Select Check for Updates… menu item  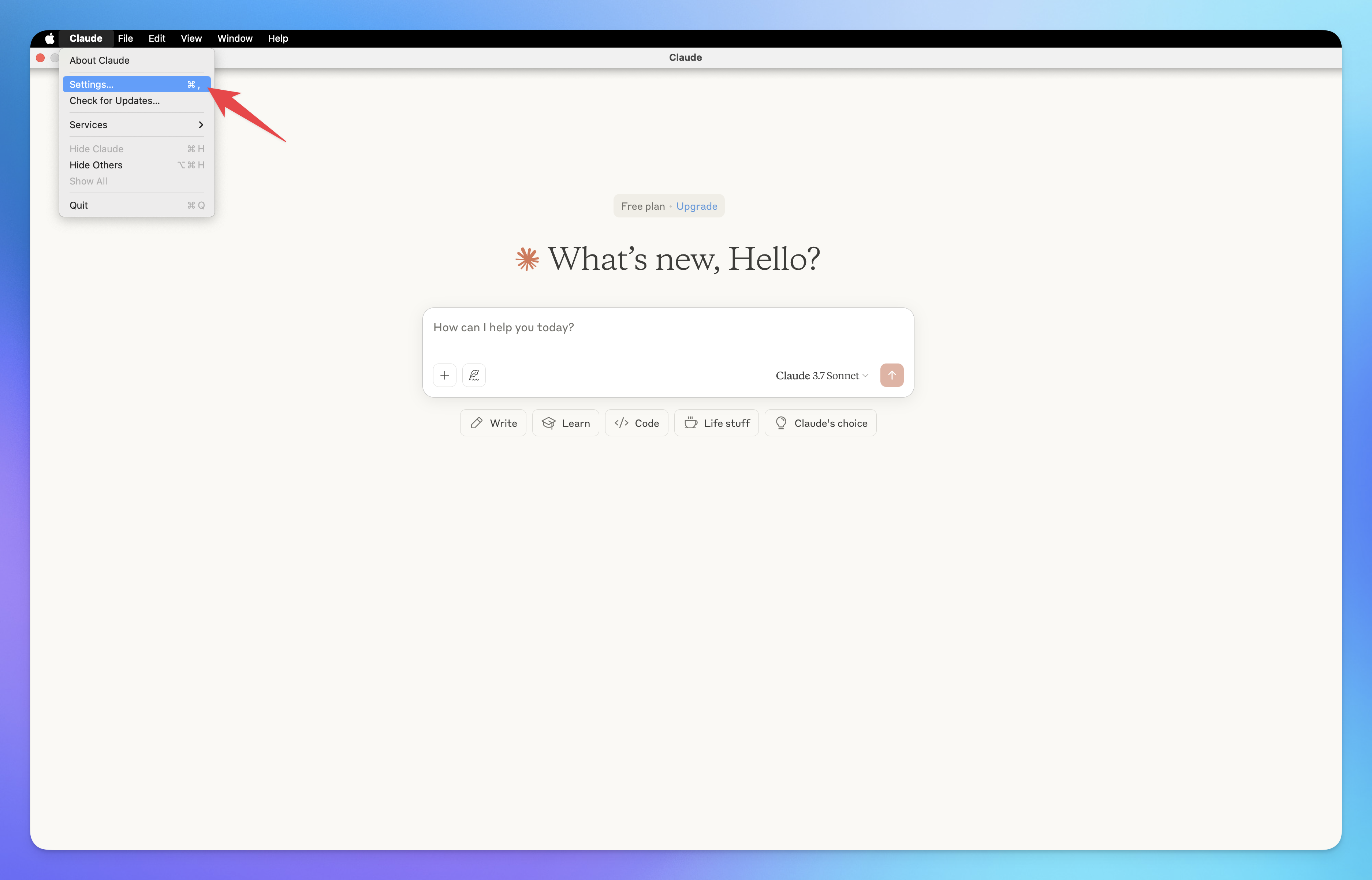point(137,101)
